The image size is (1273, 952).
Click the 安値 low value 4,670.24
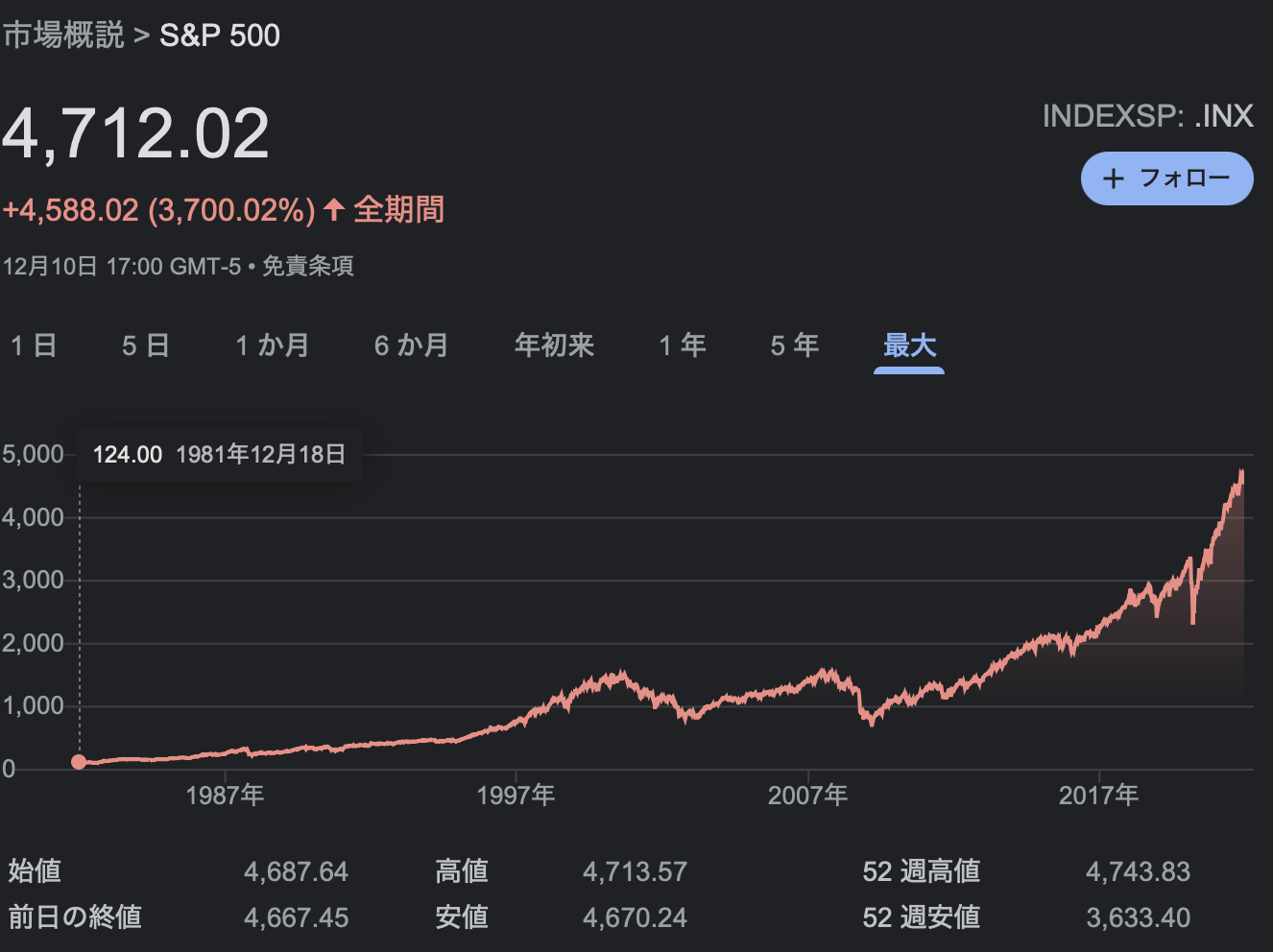pos(635,917)
